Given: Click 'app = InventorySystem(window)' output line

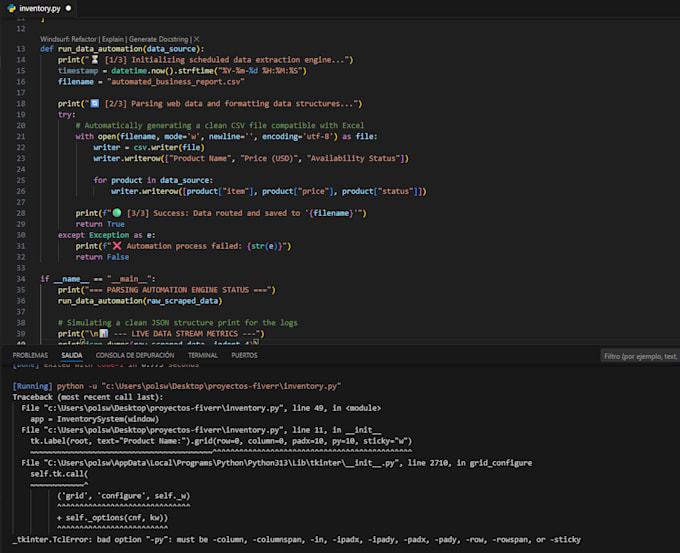Looking at the screenshot, I should (x=94, y=419).
